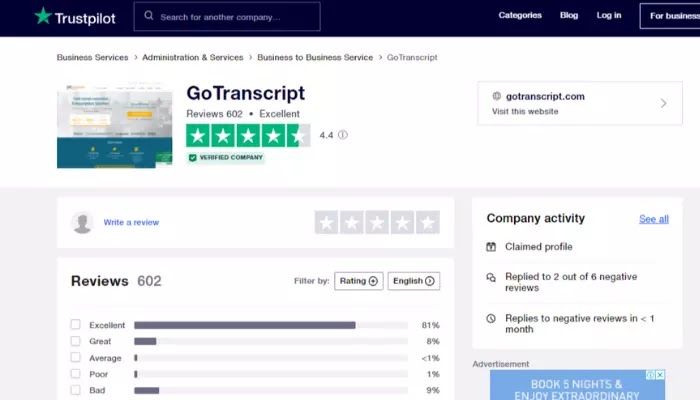Click the clock icon for reply time
This screenshot has height=400, width=700.
click(491, 318)
